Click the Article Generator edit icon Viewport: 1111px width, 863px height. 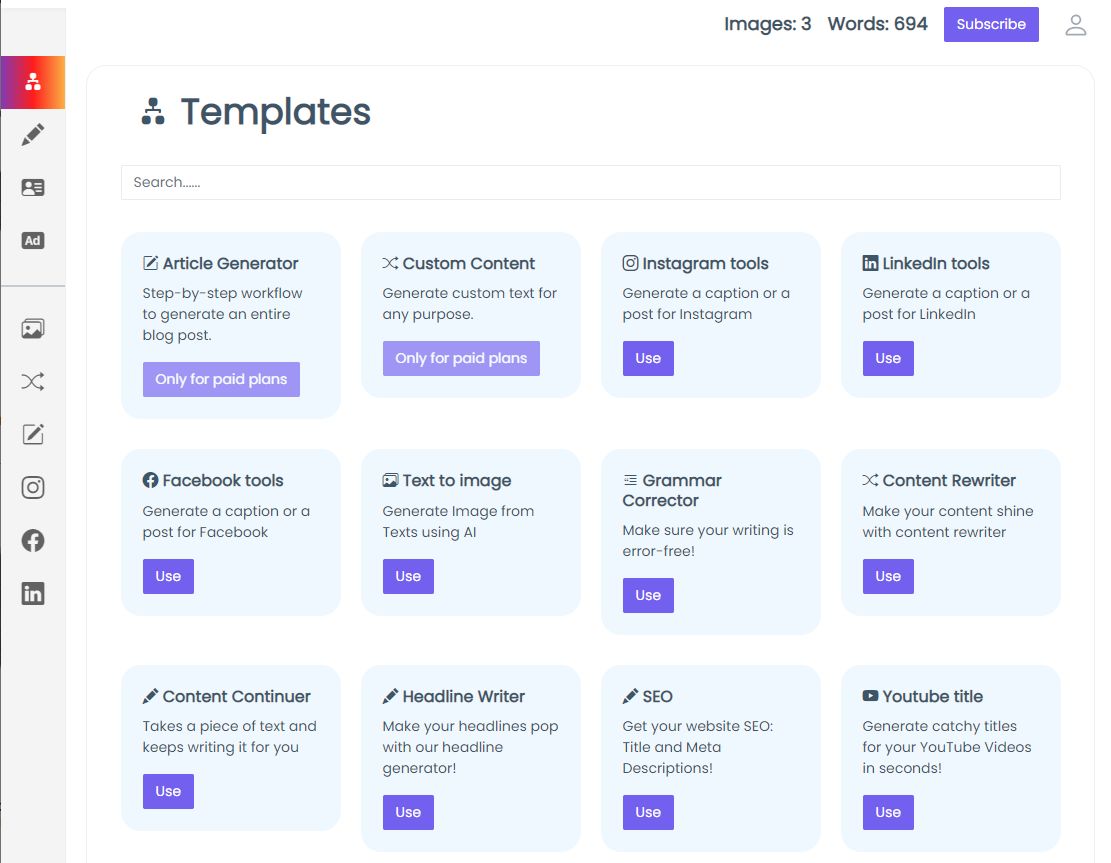pyautogui.click(x=150, y=264)
